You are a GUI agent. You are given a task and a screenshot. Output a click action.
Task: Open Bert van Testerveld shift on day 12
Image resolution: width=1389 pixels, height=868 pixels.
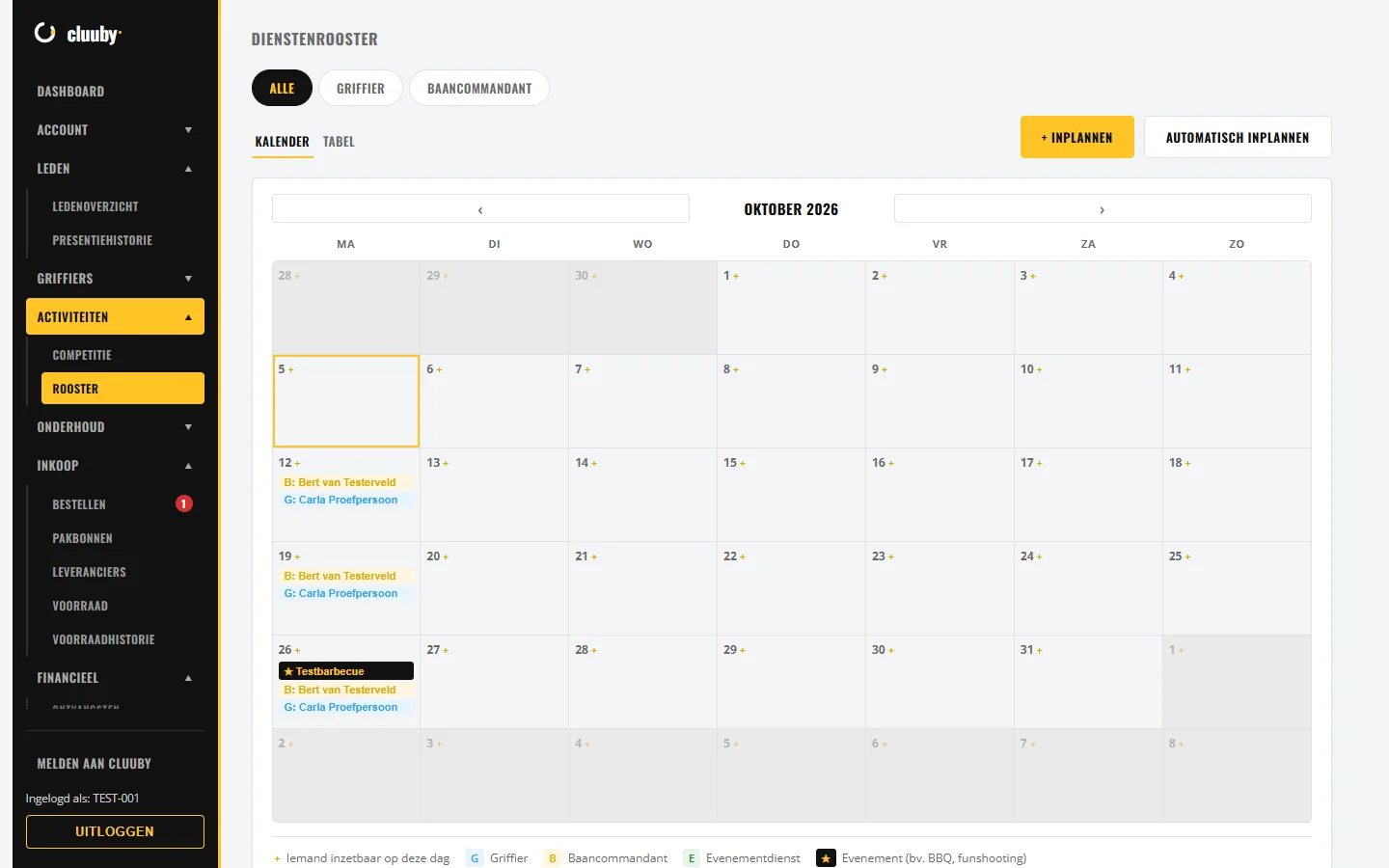pos(346,482)
